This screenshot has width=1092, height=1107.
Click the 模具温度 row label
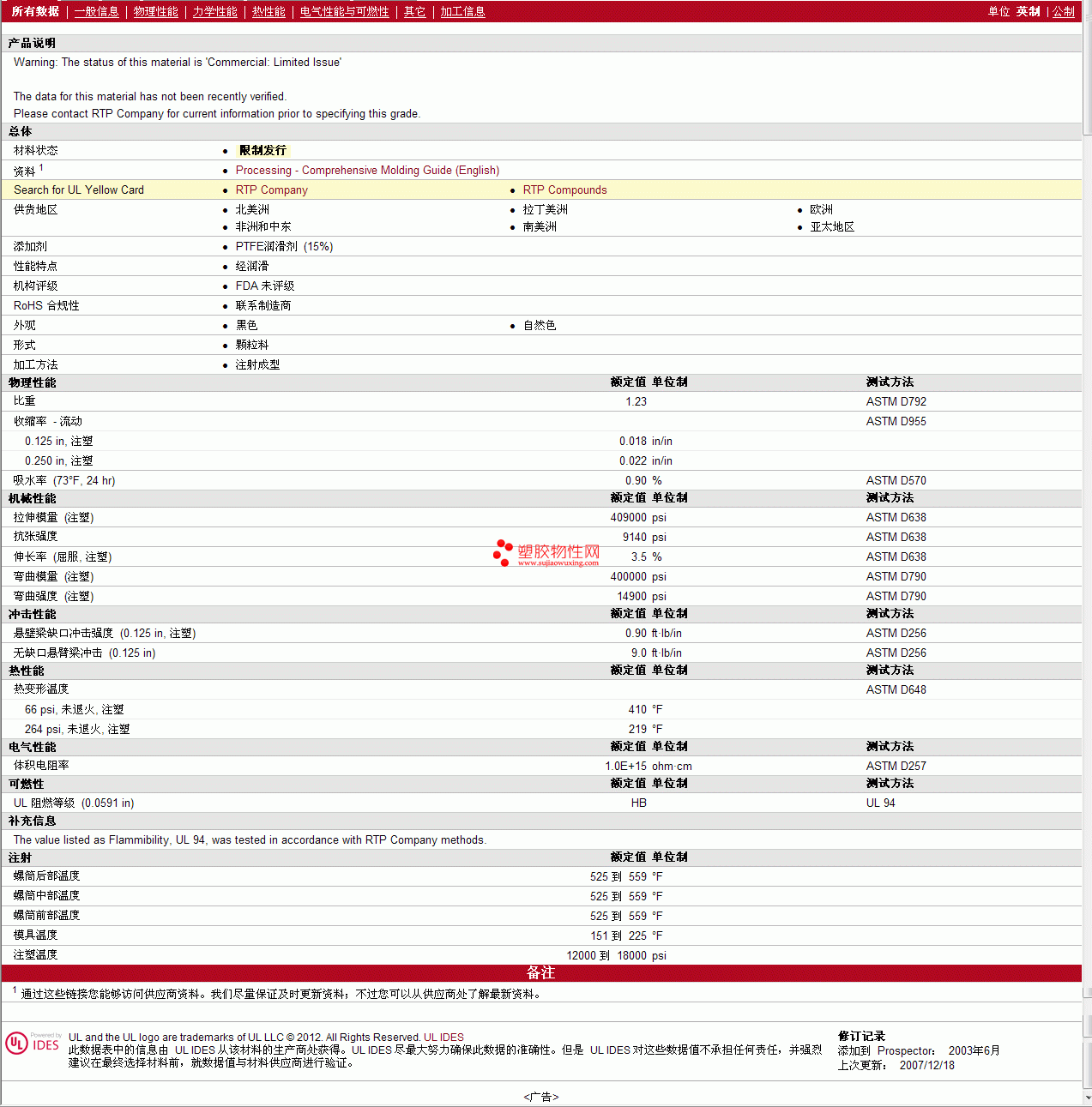(35, 935)
